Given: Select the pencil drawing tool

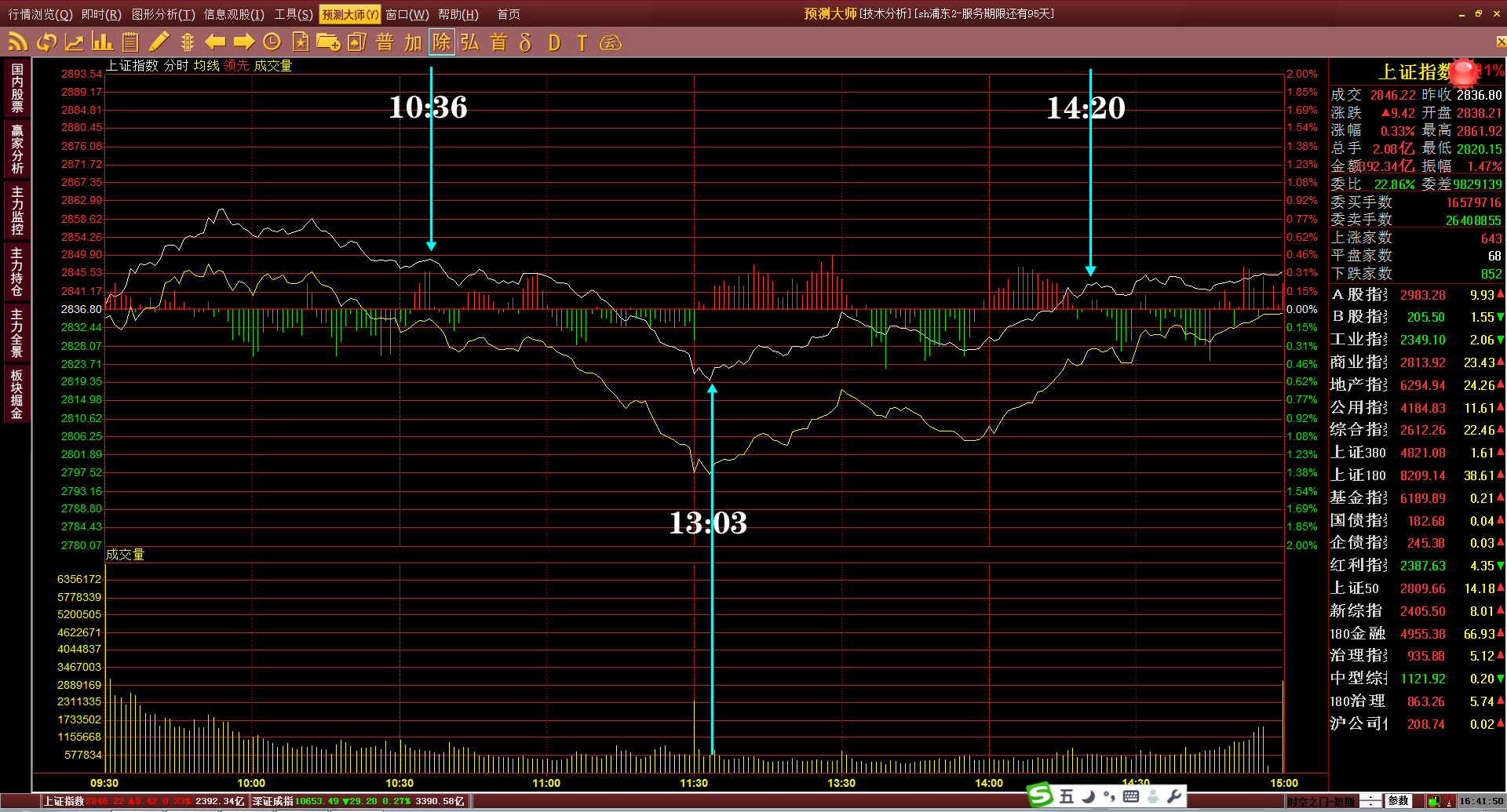Looking at the screenshot, I should [x=159, y=42].
